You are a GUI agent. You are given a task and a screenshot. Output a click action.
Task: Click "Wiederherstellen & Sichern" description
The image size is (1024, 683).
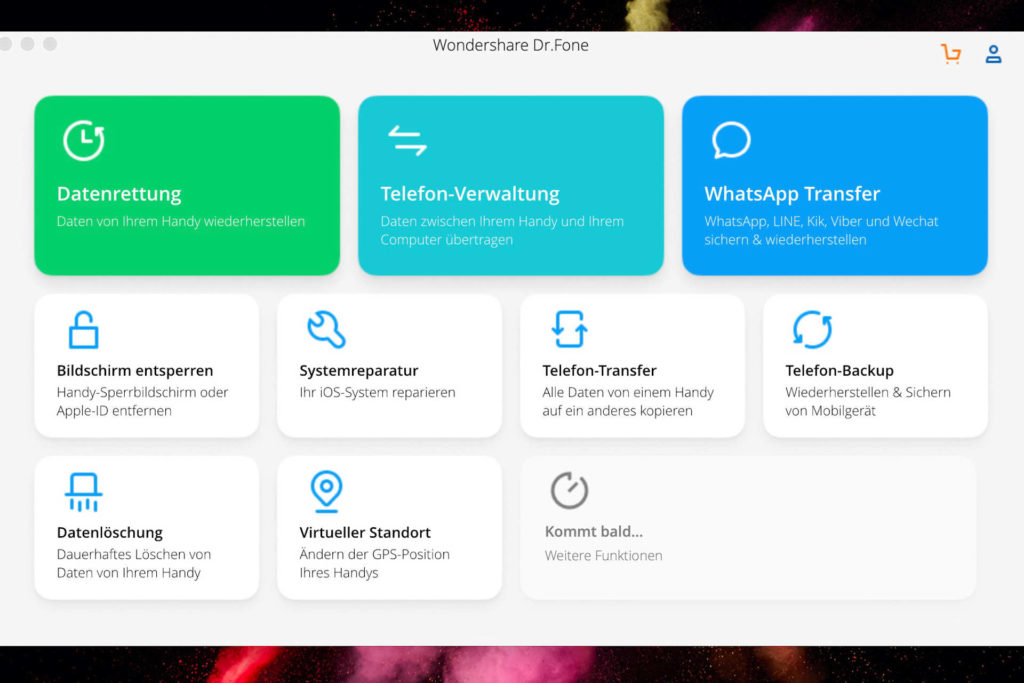868,402
